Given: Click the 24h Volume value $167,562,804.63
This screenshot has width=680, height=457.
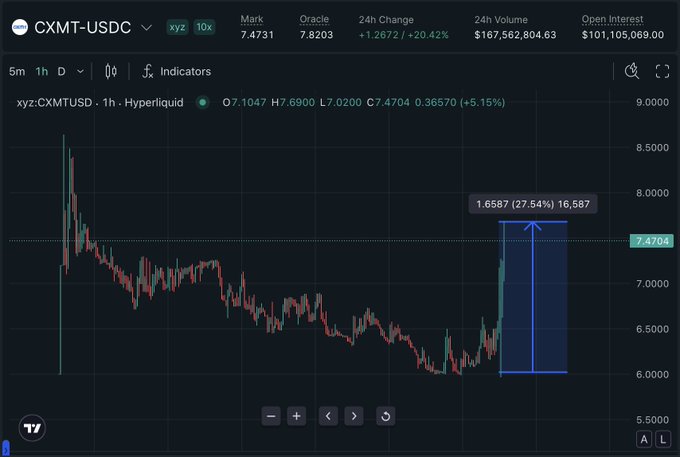Looking at the screenshot, I should point(515,35).
